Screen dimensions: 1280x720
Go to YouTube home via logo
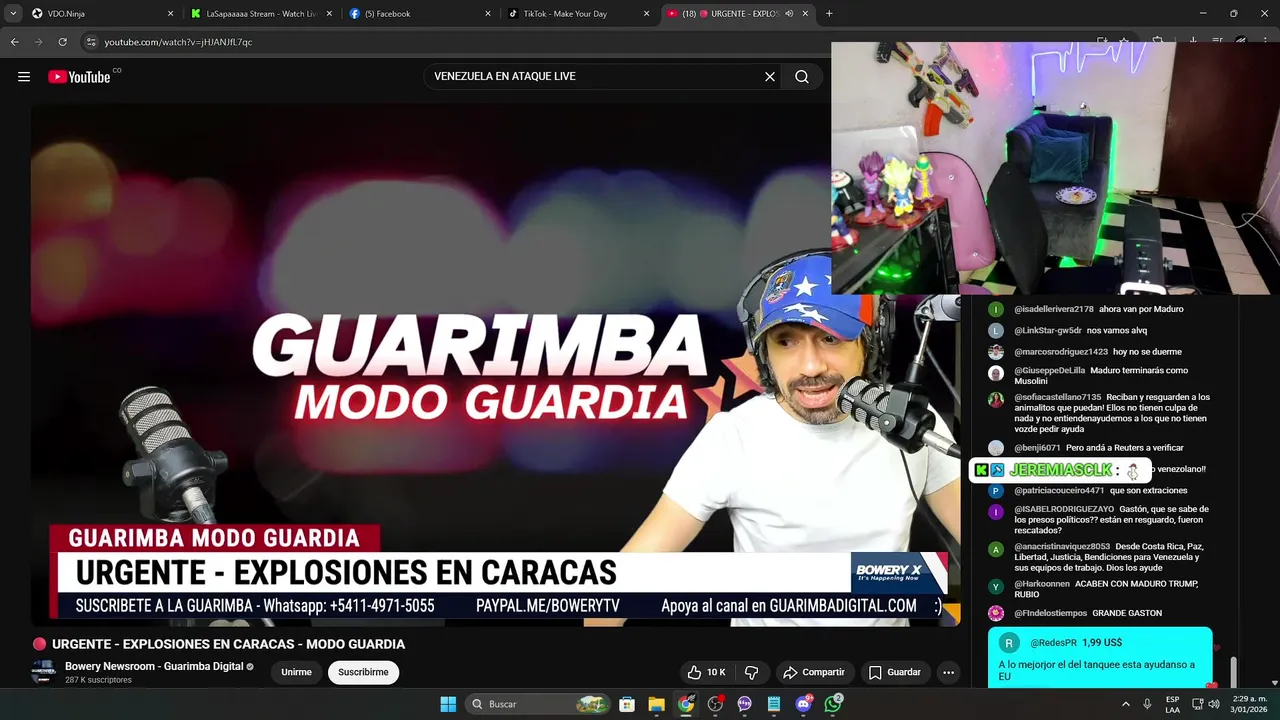[79, 77]
